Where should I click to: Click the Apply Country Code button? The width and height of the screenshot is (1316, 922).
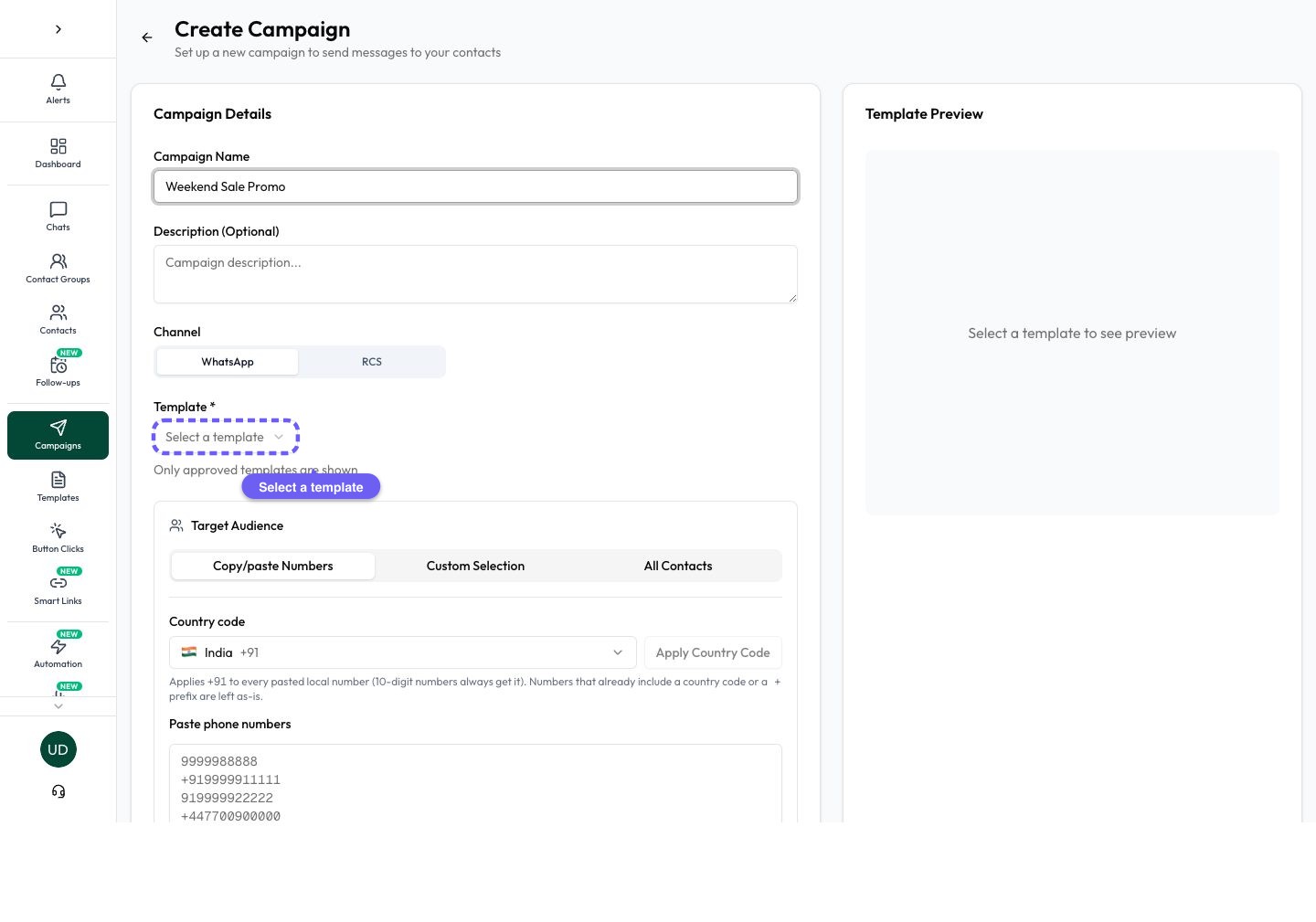(x=713, y=652)
